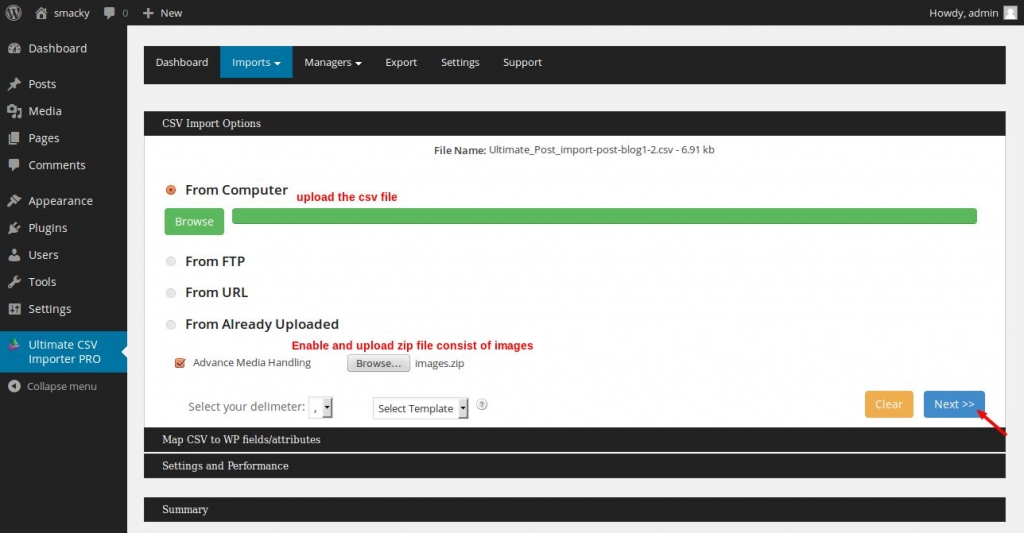Open Appearance in the sidebar menu

pyautogui.click(x=61, y=201)
